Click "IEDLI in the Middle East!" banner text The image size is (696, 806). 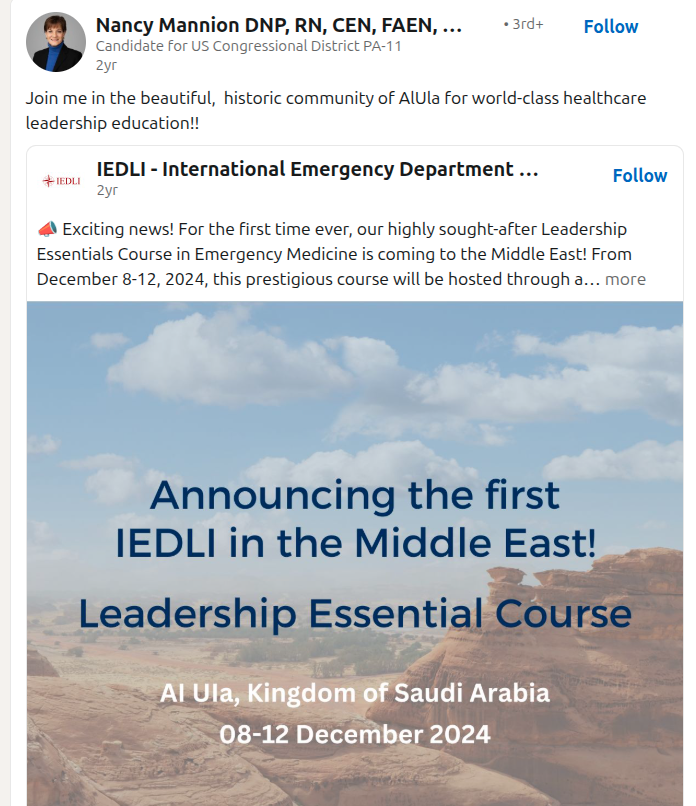coord(356,543)
